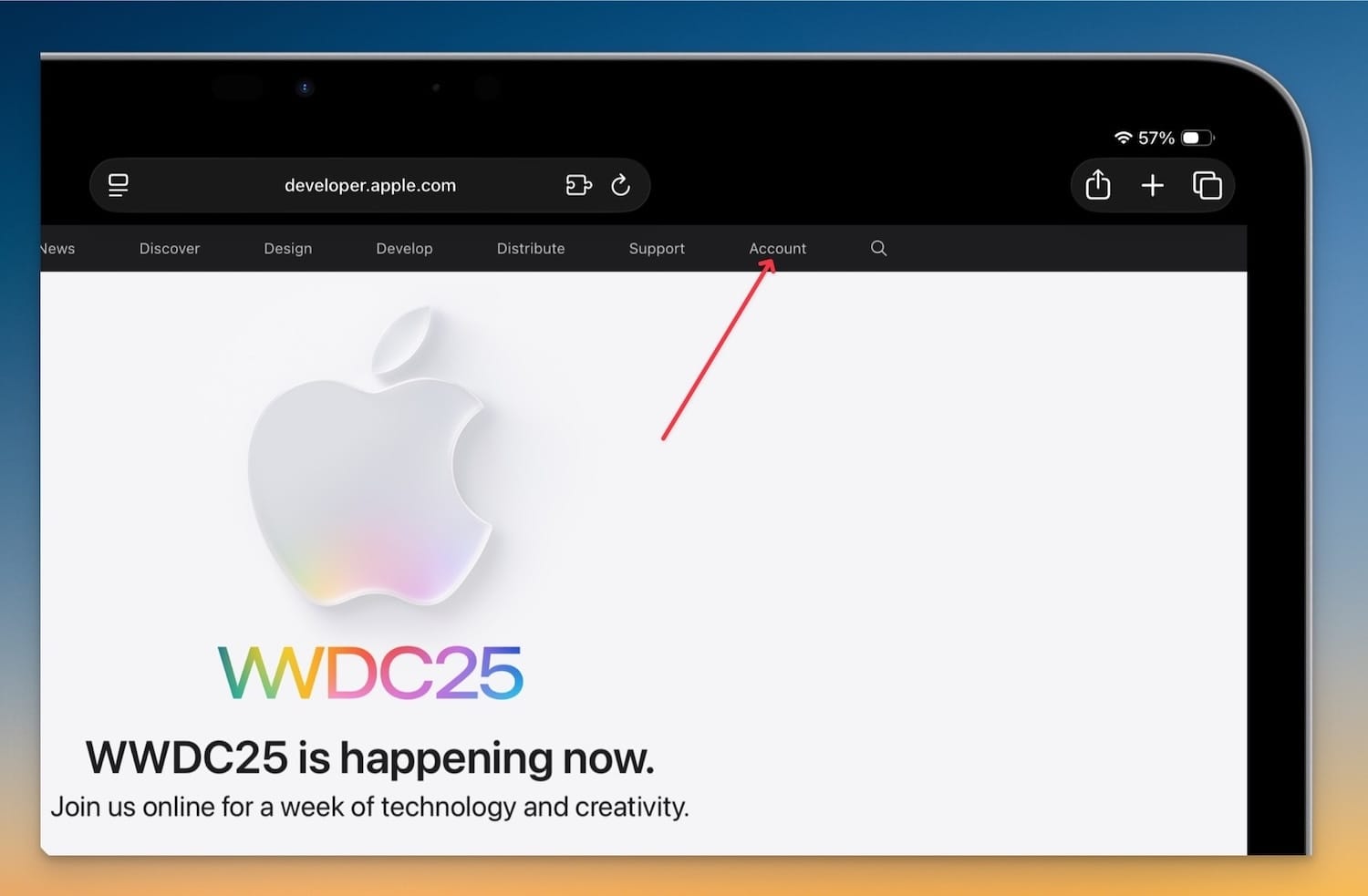The image size is (1368, 896).
Task: Add a new tab with plus icon
Action: click(x=1153, y=185)
